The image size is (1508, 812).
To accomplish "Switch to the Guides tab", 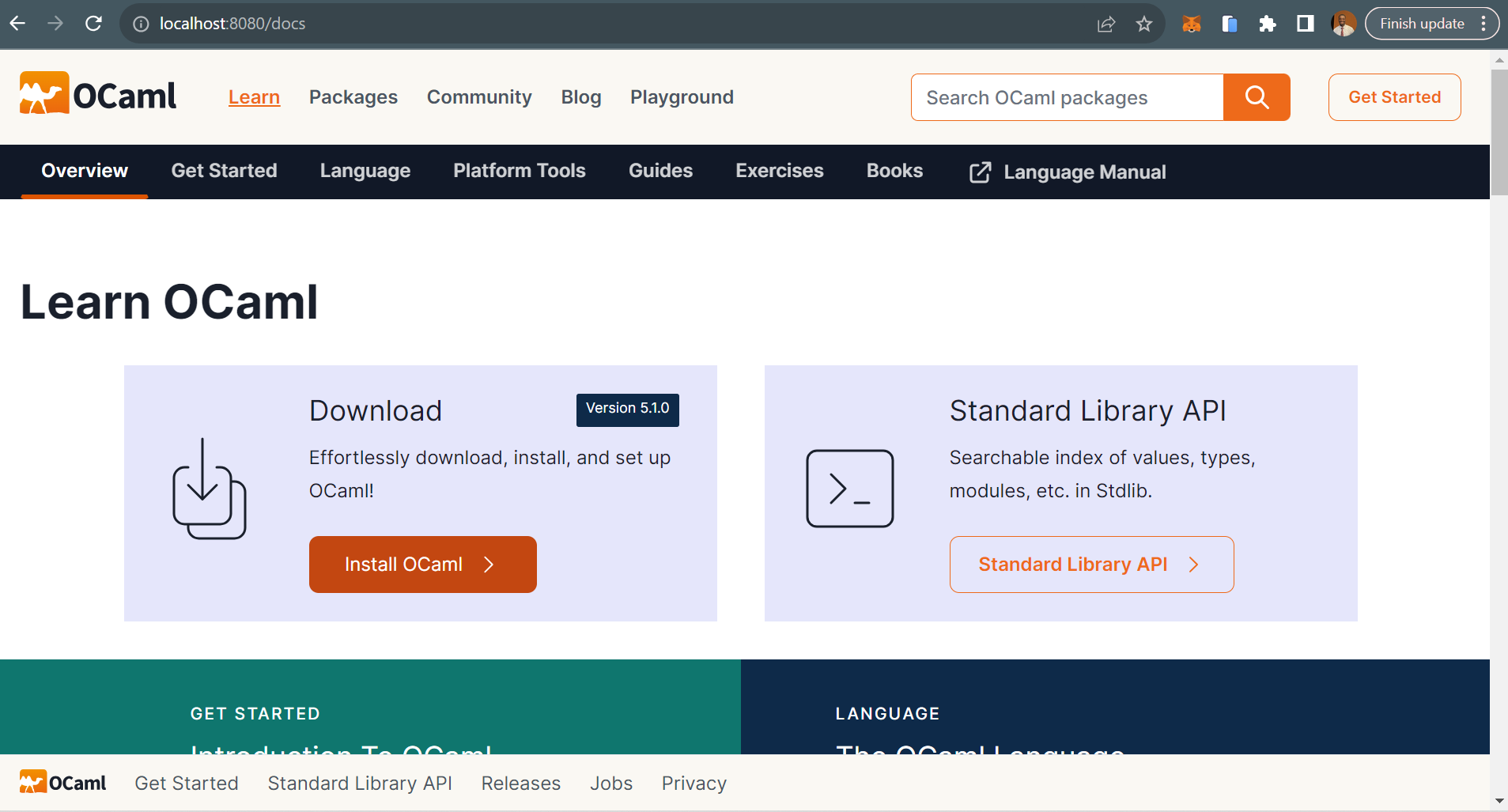I will (x=660, y=171).
